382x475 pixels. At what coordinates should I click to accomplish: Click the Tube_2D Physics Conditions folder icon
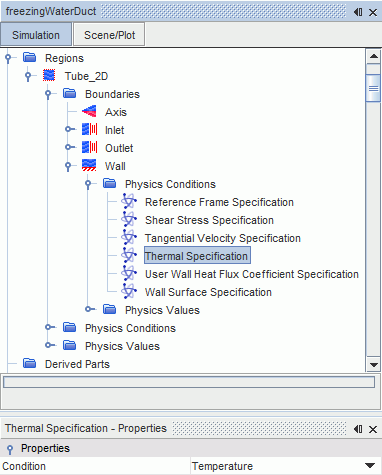tap(70, 327)
